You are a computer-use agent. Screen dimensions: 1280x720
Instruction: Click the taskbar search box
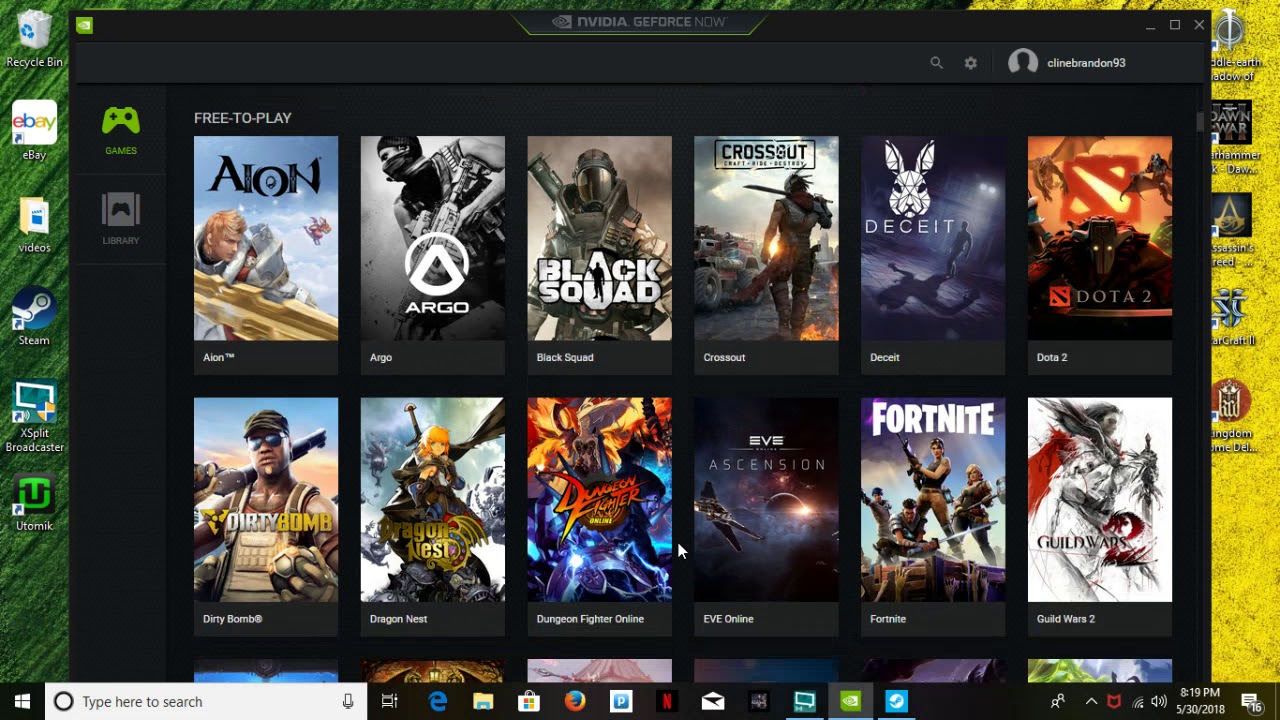(x=205, y=701)
